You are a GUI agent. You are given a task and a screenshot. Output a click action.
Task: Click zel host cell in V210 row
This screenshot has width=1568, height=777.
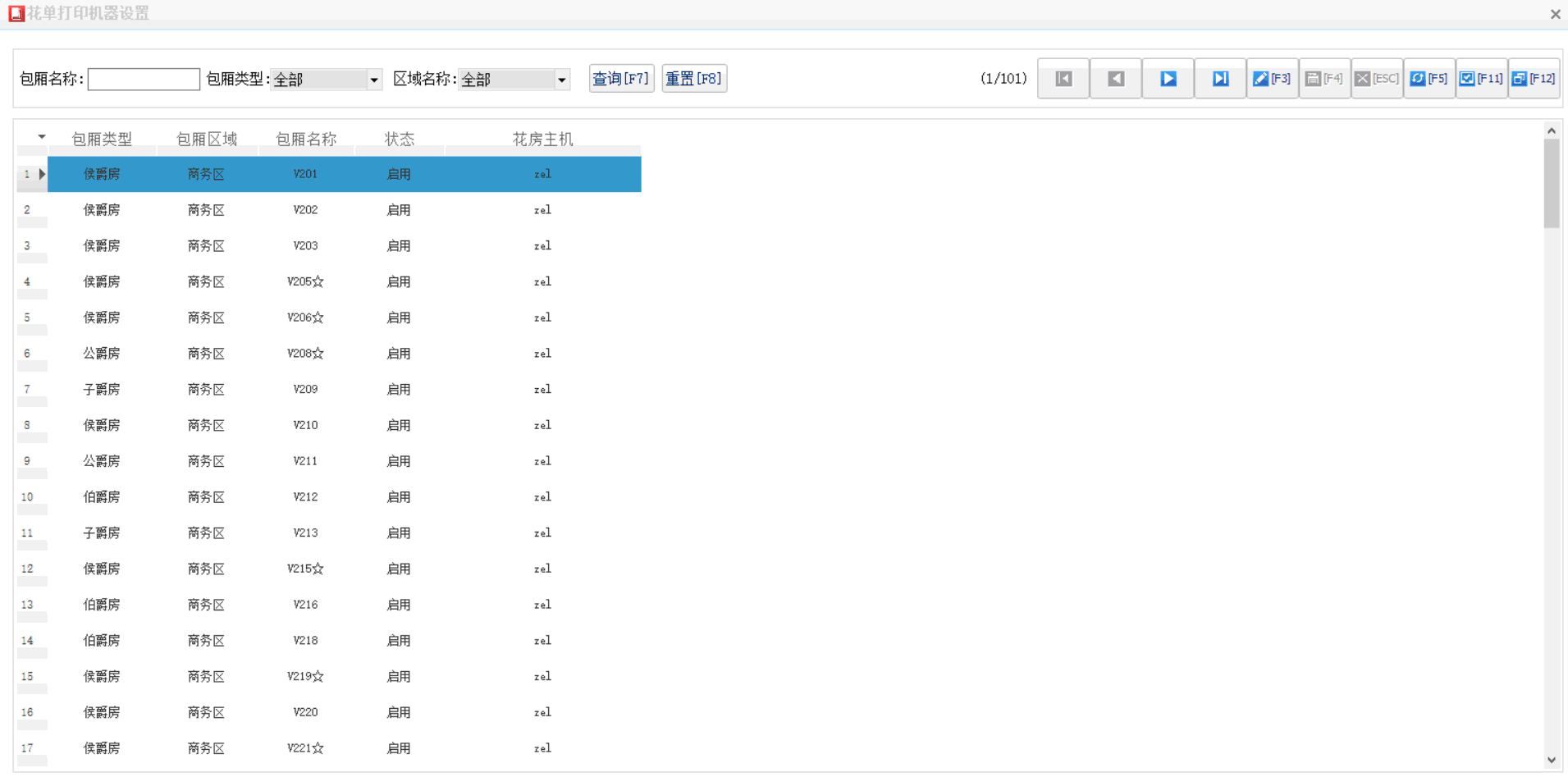point(542,426)
